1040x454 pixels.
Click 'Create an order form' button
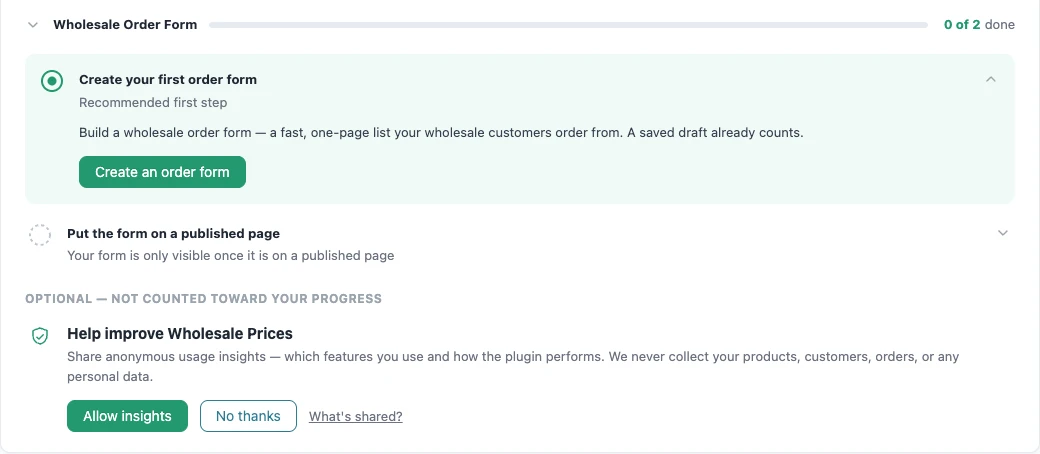tap(162, 172)
